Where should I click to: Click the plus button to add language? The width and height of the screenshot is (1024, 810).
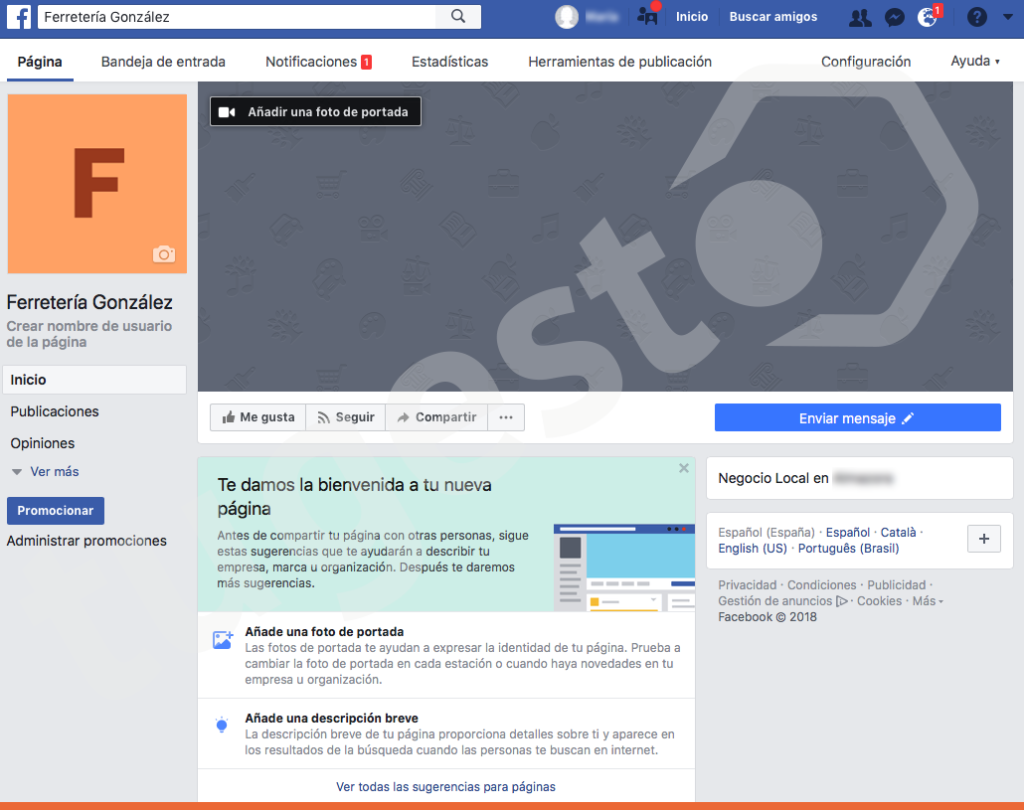coord(984,539)
